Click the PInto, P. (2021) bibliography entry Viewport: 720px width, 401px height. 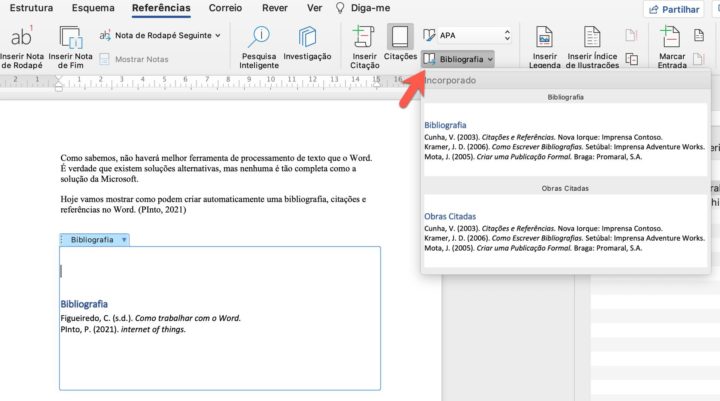click(x=123, y=329)
